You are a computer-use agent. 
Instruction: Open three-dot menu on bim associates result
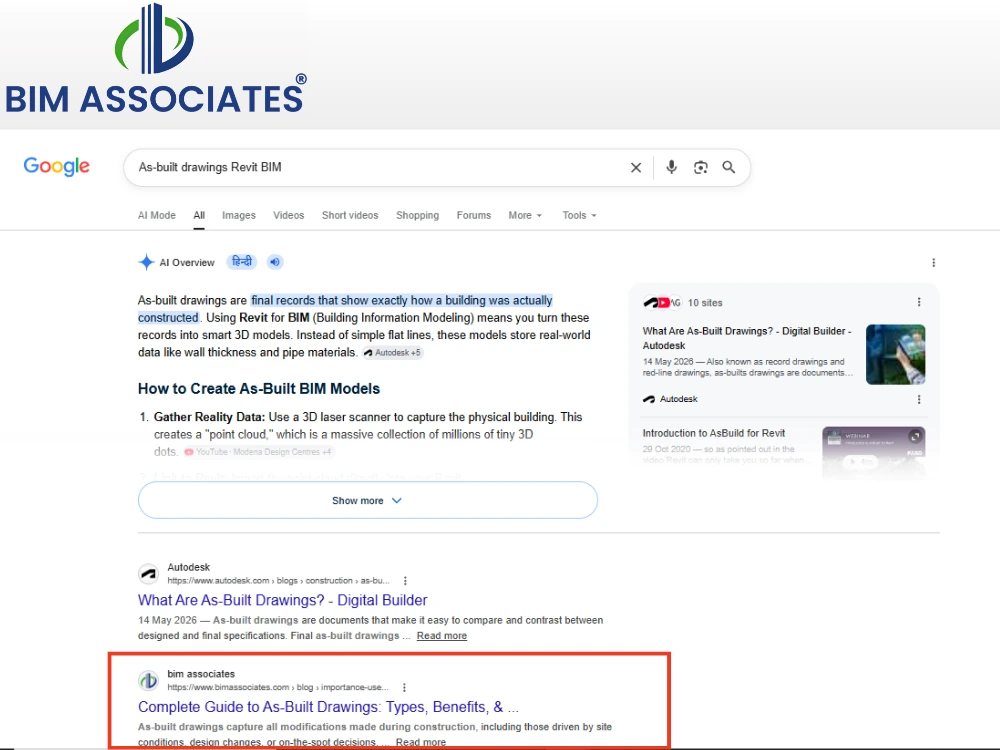click(x=404, y=688)
